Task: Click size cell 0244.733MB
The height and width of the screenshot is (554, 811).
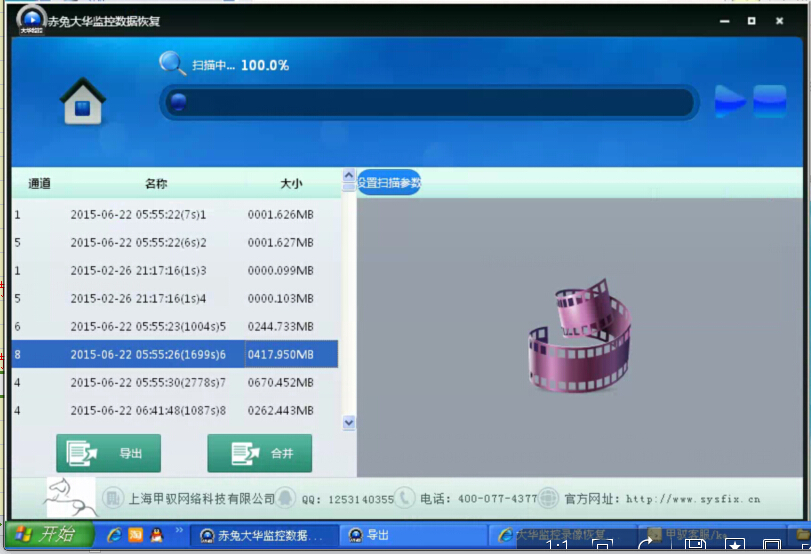Action: [x=280, y=326]
